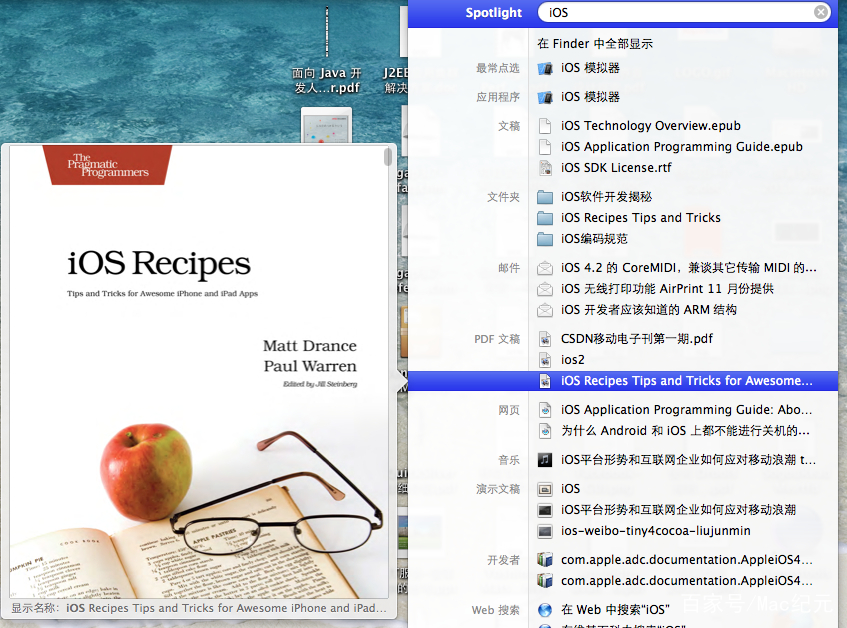The image size is (847, 628).
Task: Open iOS 模拟器 under 最常点选
Action: [590, 68]
